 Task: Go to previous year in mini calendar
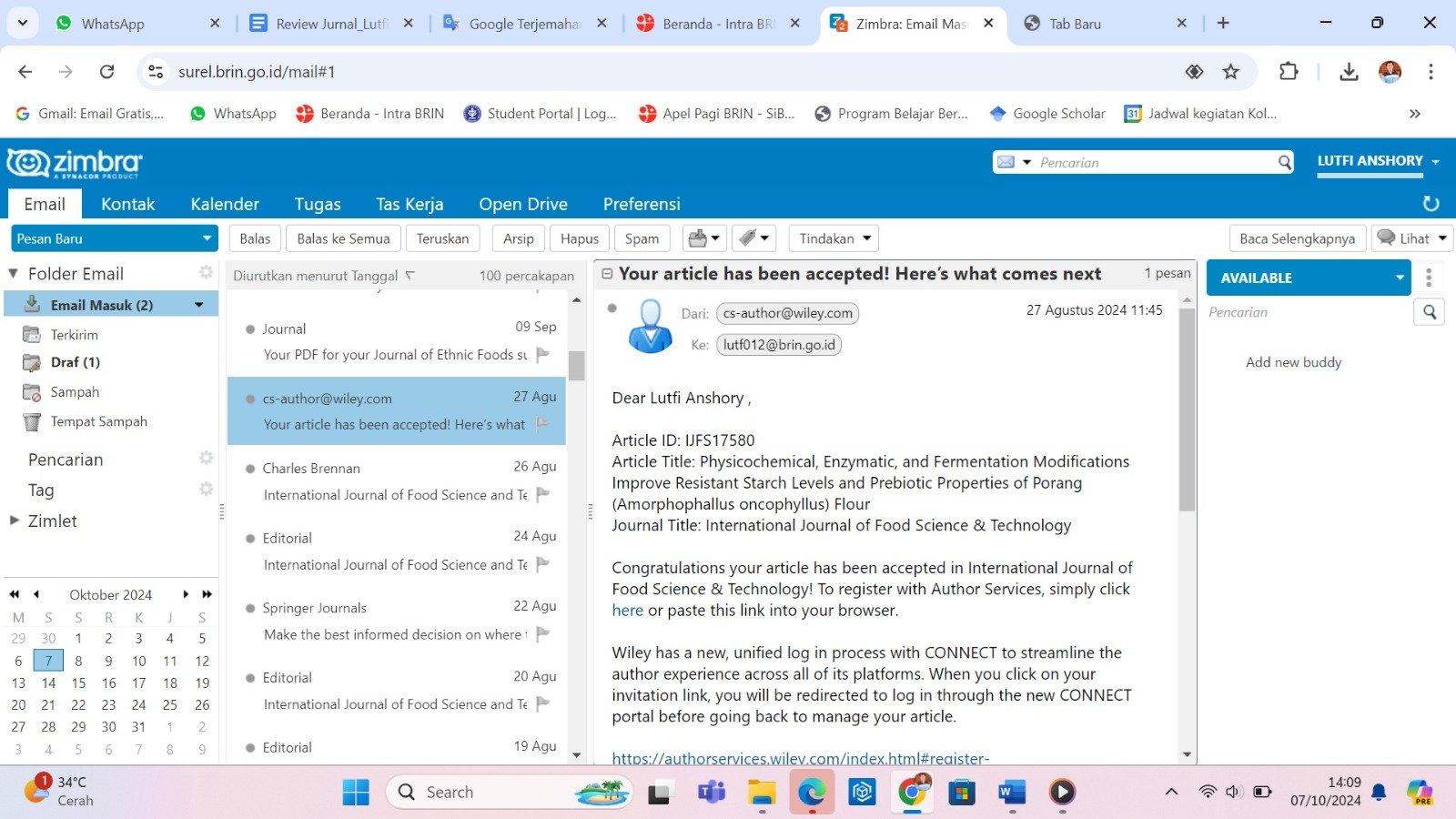[15, 594]
